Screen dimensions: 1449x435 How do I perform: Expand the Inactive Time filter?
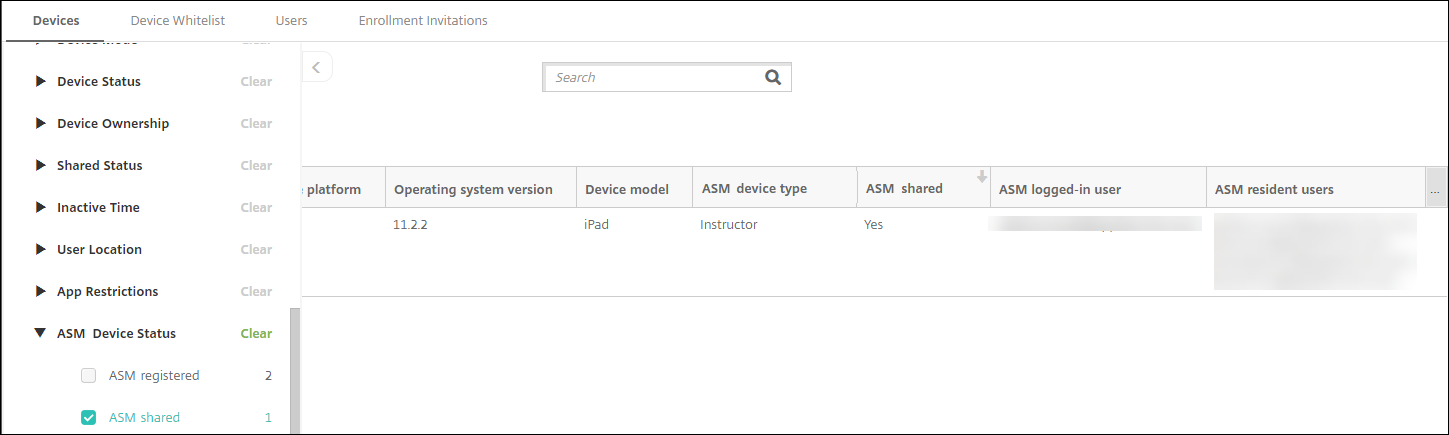(x=41, y=208)
